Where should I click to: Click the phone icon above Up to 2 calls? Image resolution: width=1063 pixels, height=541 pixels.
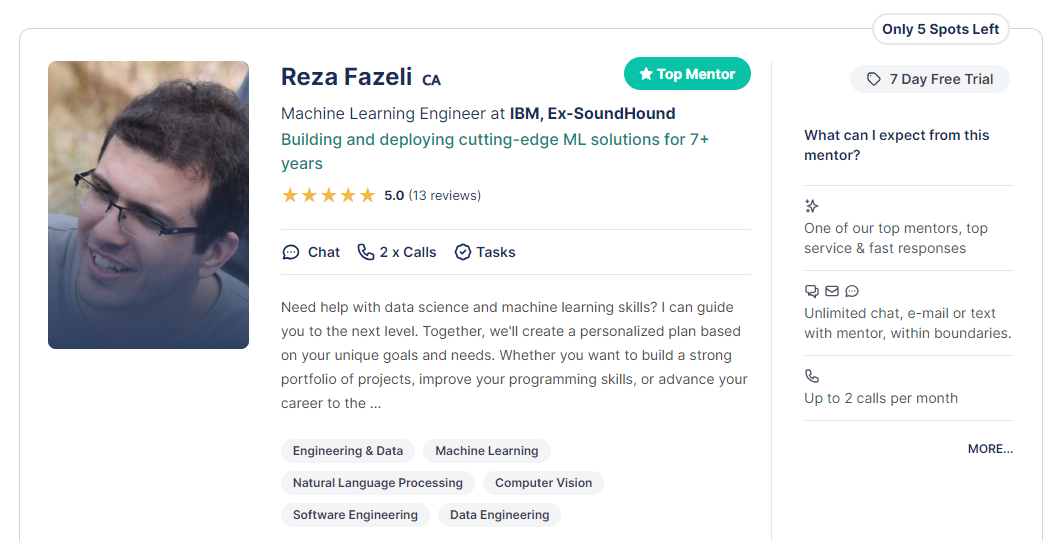coord(811,376)
